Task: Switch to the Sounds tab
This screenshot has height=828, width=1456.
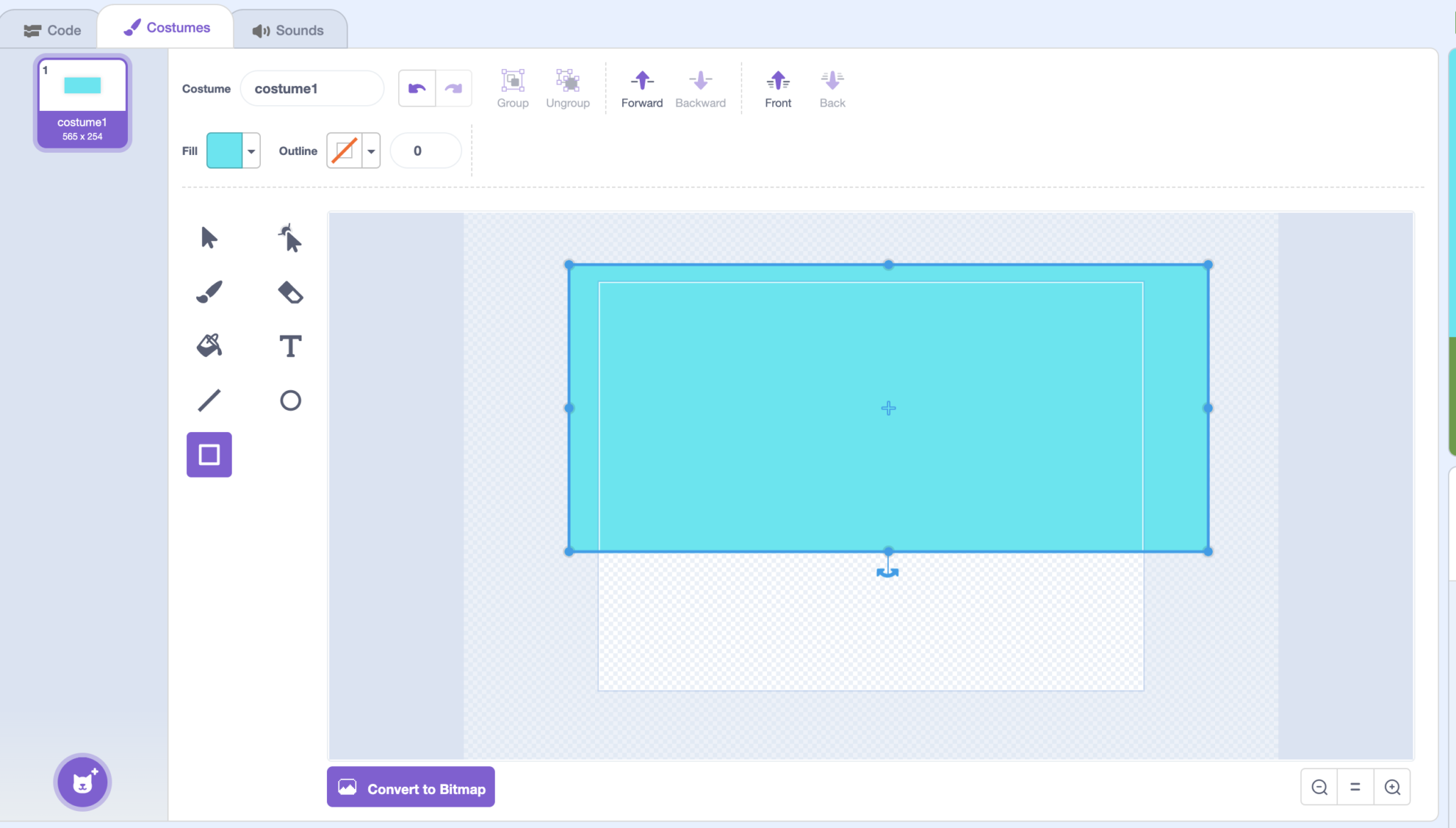Action: click(289, 29)
